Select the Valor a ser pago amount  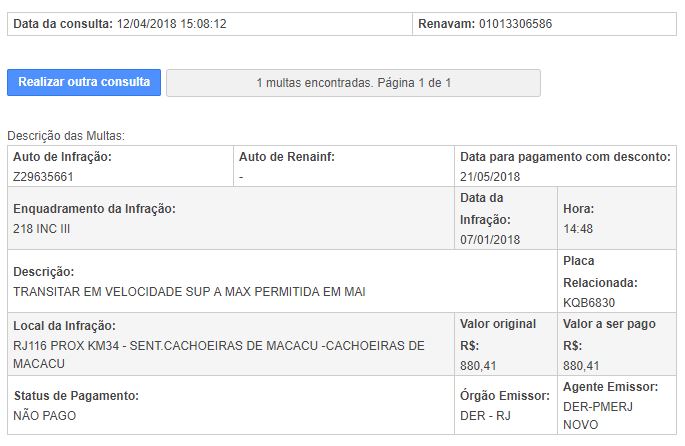[581, 365]
